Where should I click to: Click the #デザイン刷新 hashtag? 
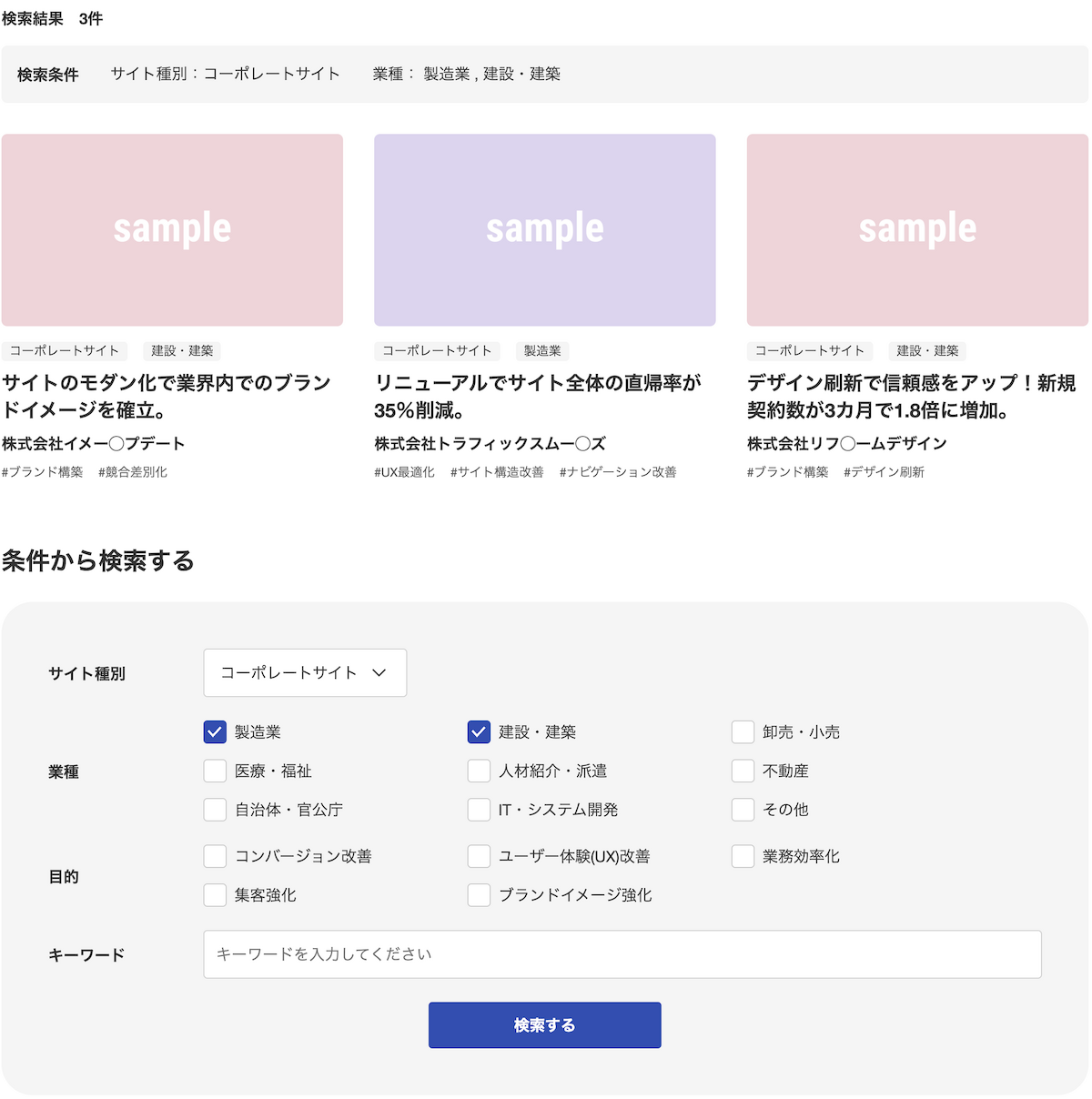tap(884, 472)
